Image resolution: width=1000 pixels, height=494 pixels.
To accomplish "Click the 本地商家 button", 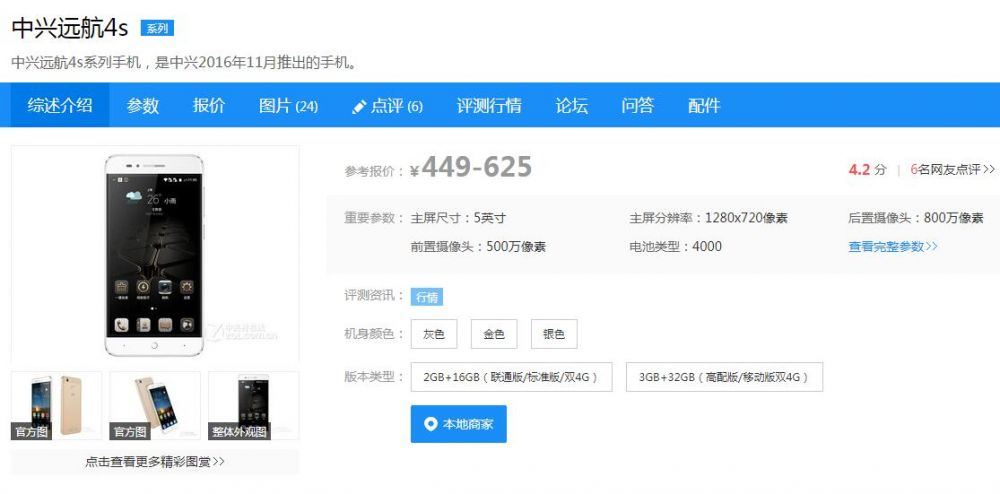I will click(x=458, y=424).
